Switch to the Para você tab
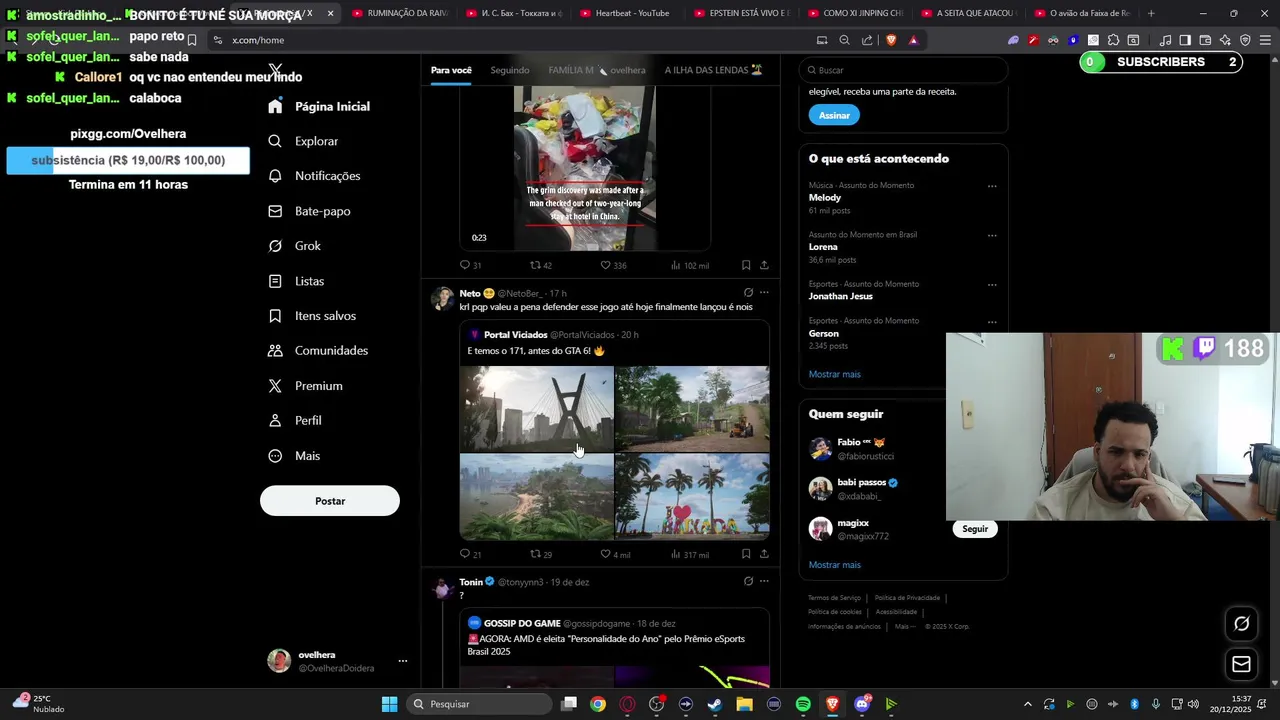1280x720 pixels. coord(451,70)
